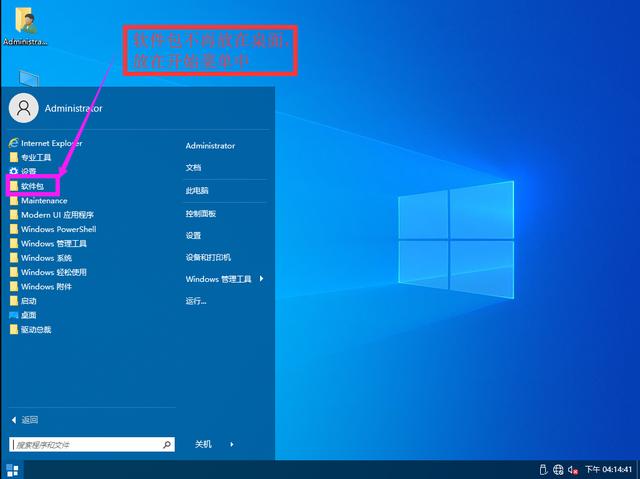The width and height of the screenshot is (640, 479).
Task: Click the Windows start button
Action: pyautogui.click(x=12, y=470)
